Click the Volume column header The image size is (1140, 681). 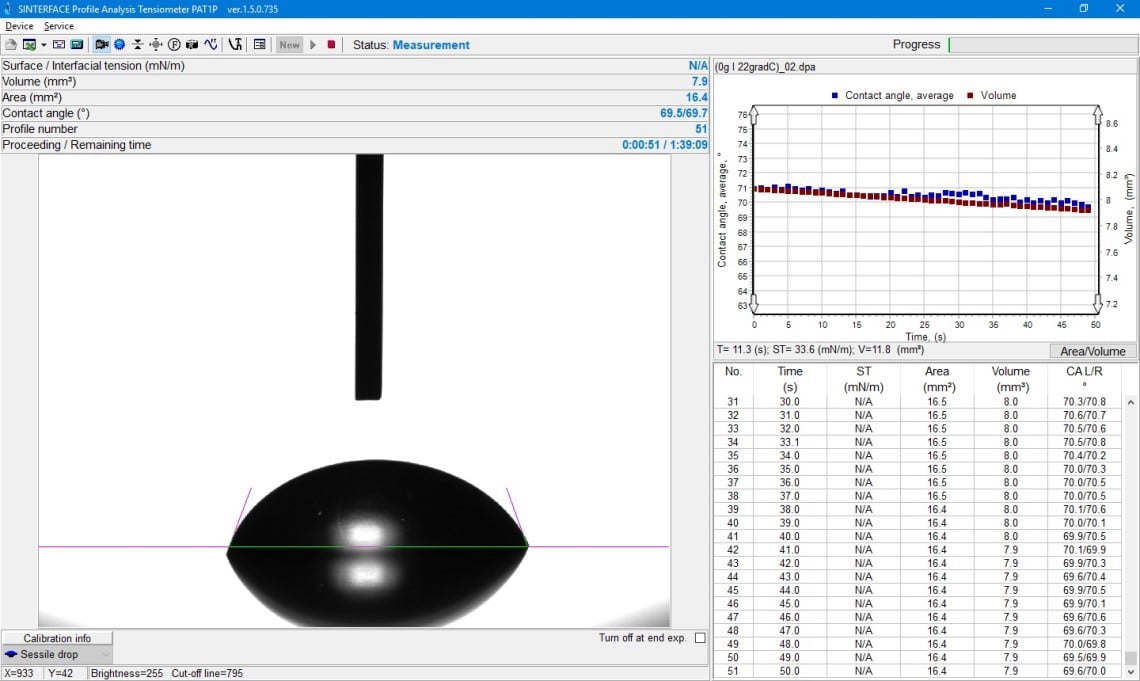coord(1011,379)
